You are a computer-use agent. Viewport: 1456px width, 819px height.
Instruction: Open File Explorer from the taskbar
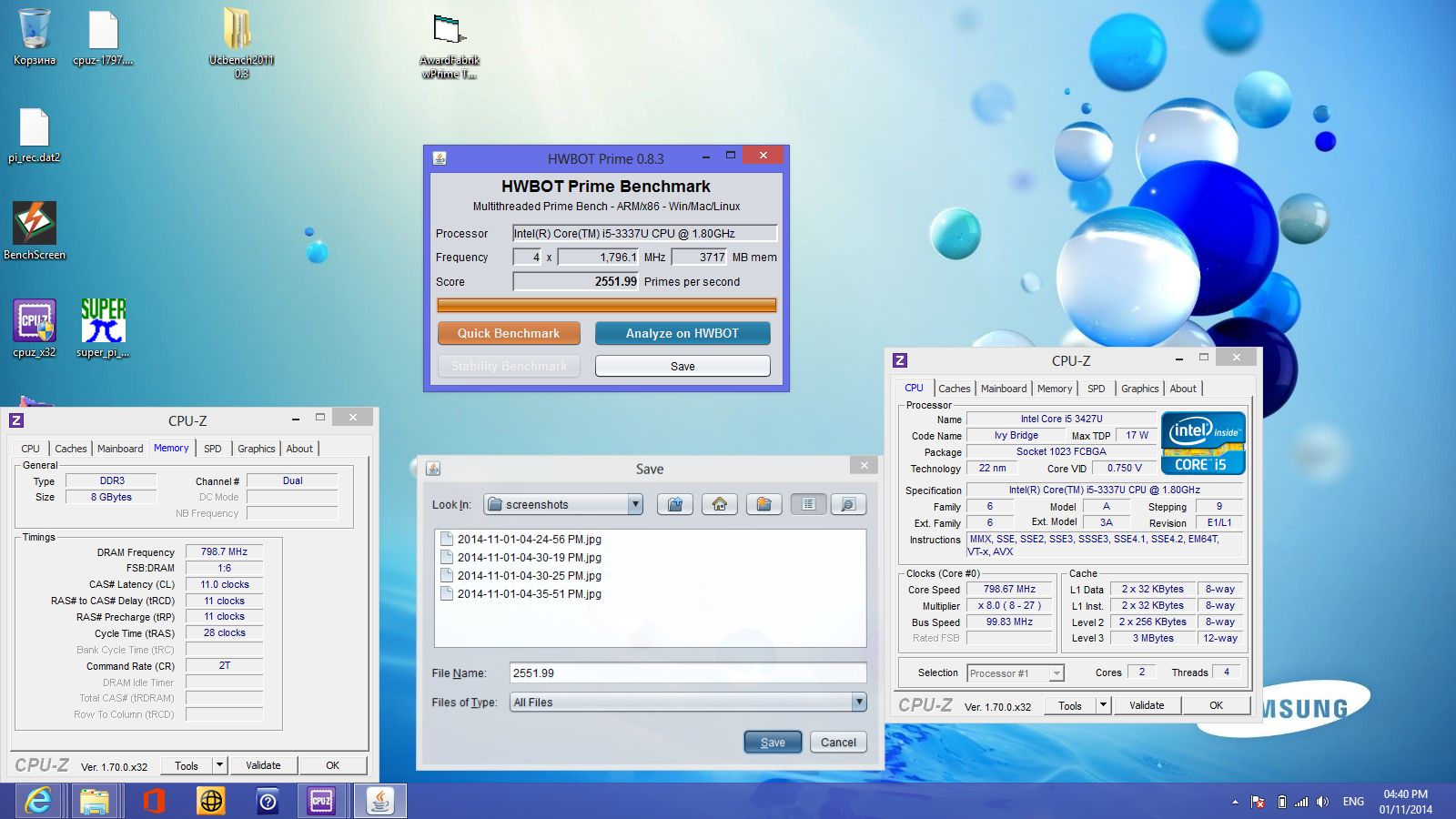point(94,801)
